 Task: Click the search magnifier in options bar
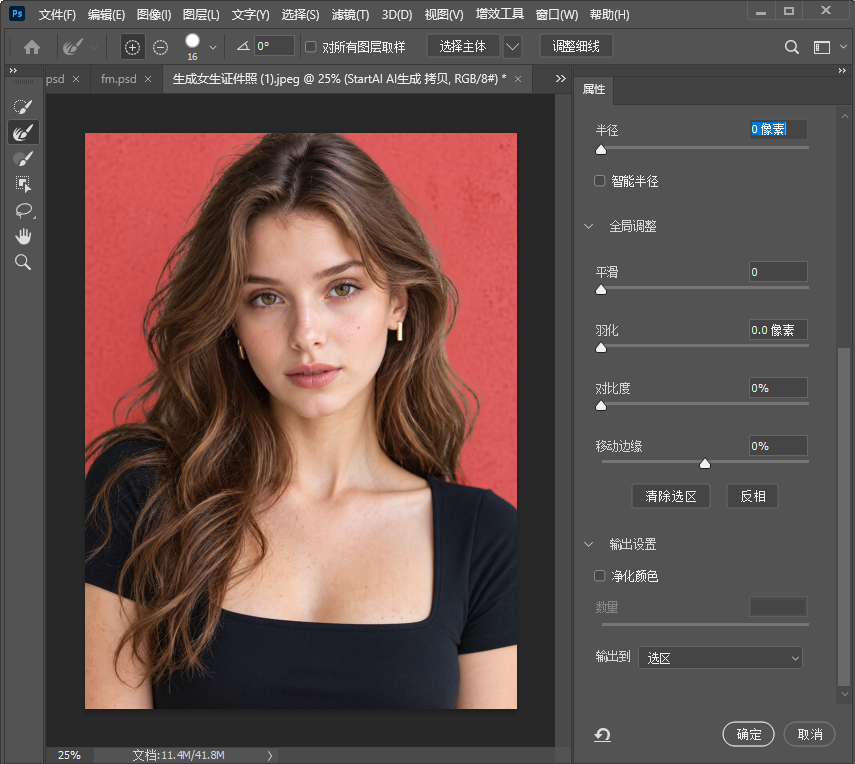[792, 47]
